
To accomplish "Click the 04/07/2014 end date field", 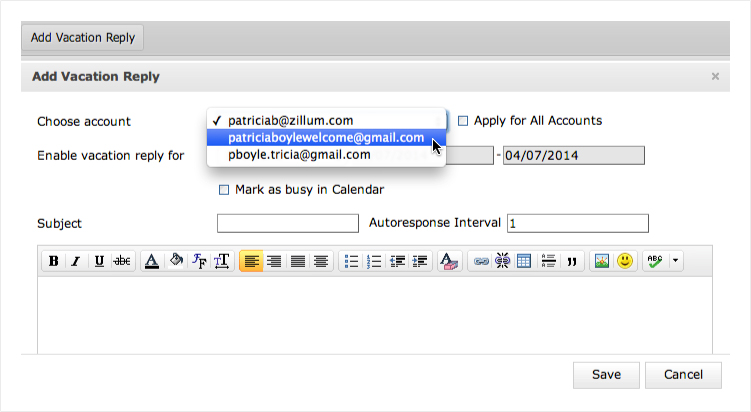I will (x=574, y=156).
